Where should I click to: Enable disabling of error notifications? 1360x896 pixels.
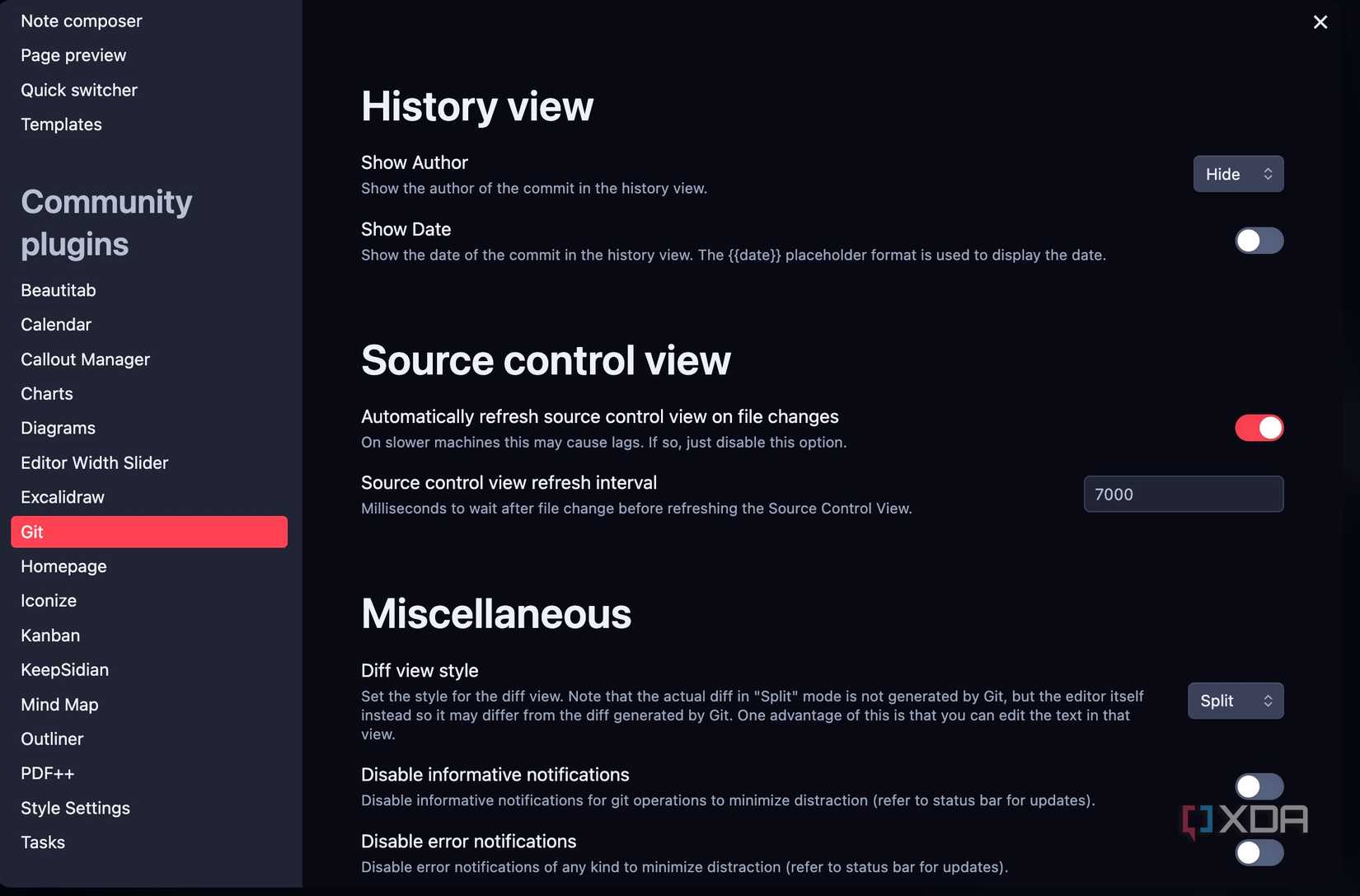[x=1258, y=853]
